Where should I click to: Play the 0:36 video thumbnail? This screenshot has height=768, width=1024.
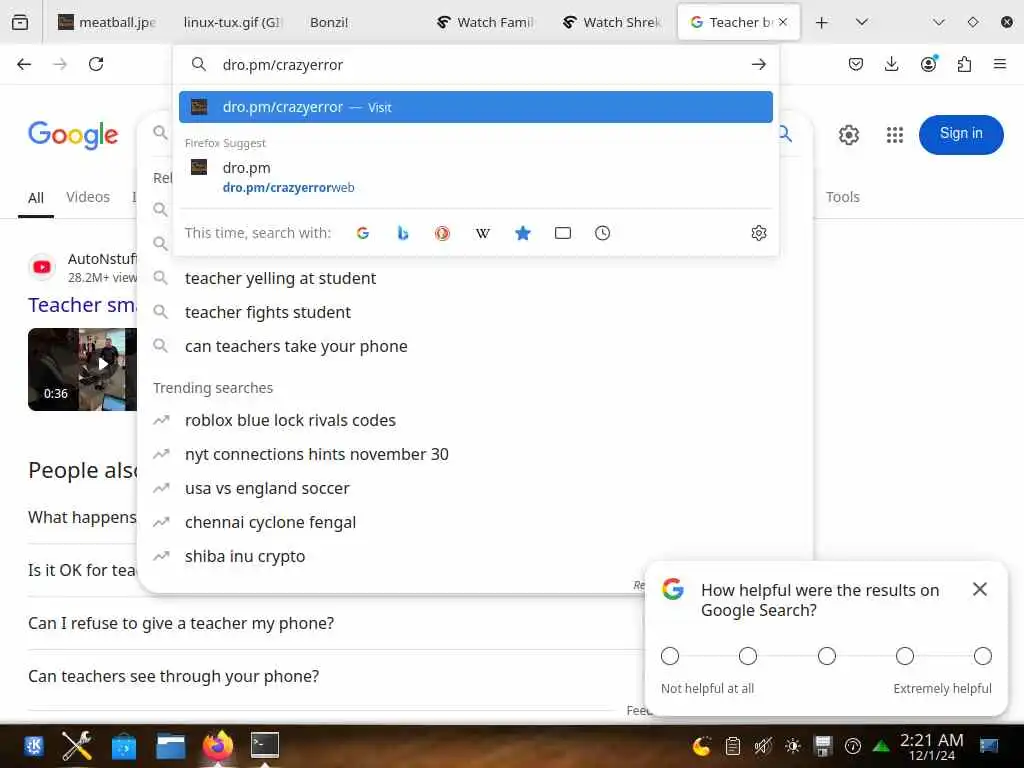click(82, 369)
